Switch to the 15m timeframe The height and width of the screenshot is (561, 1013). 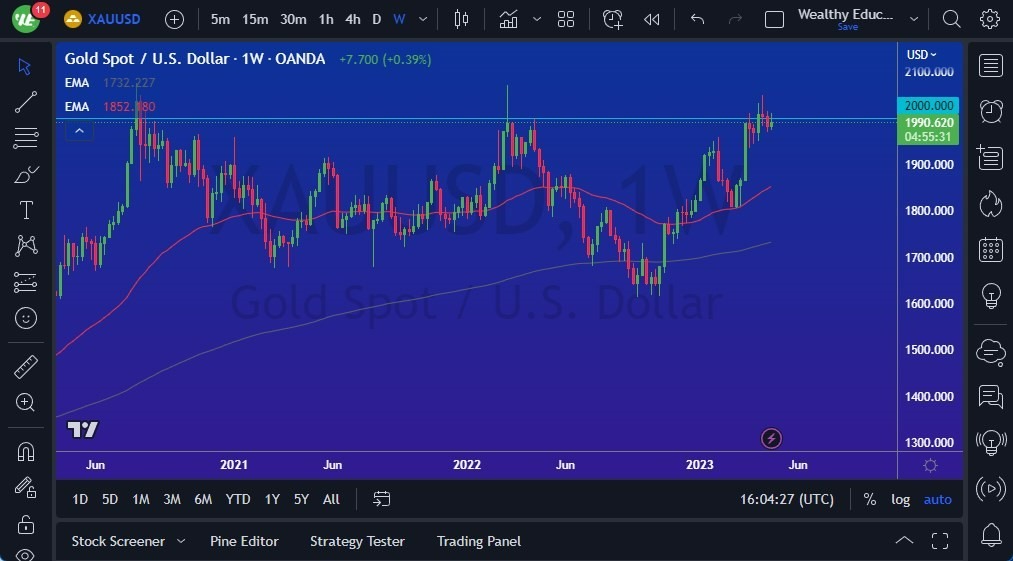(x=255, y=19)
